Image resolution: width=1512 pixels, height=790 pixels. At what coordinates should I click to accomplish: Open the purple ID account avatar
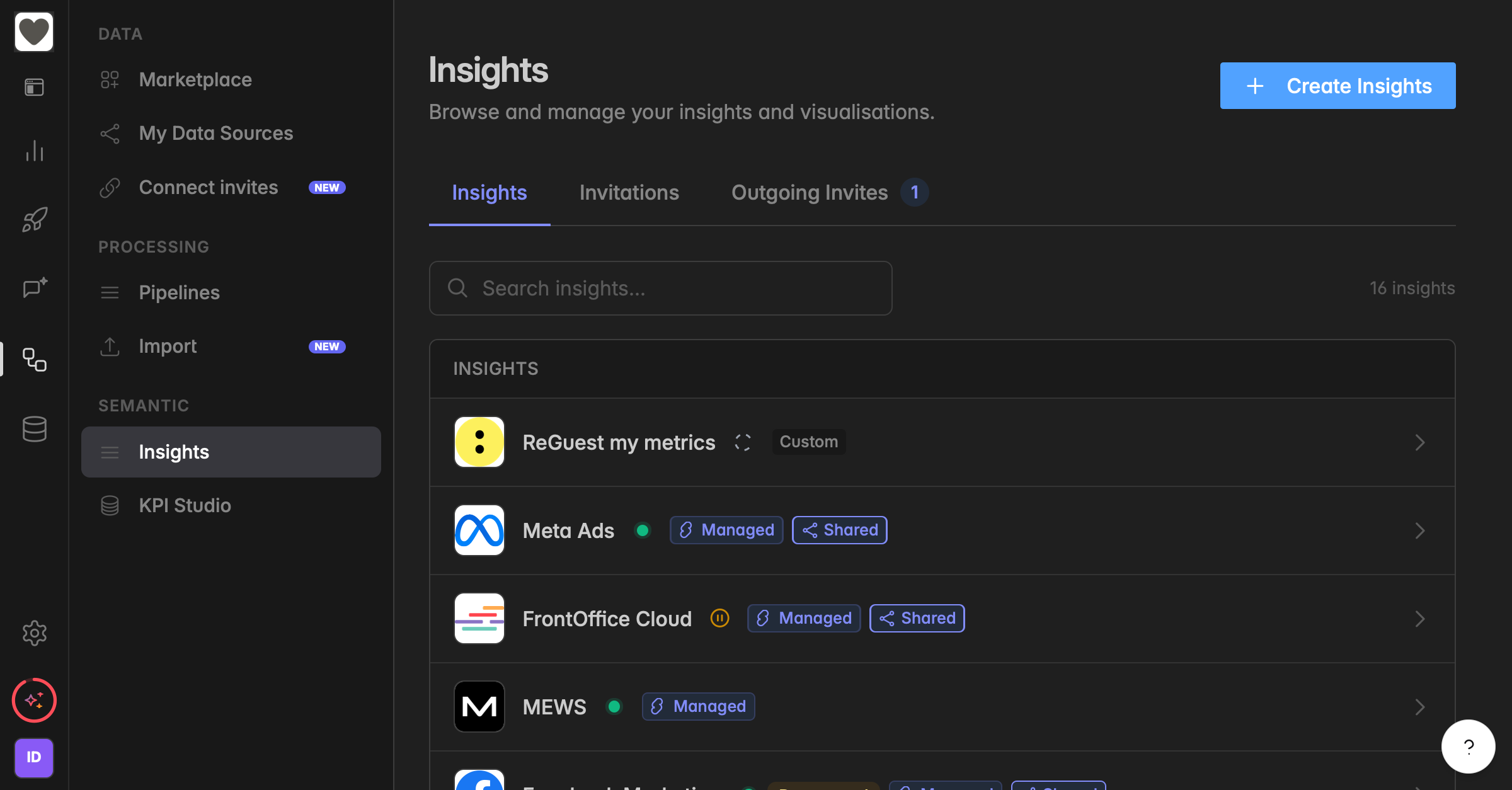(34, 757)
